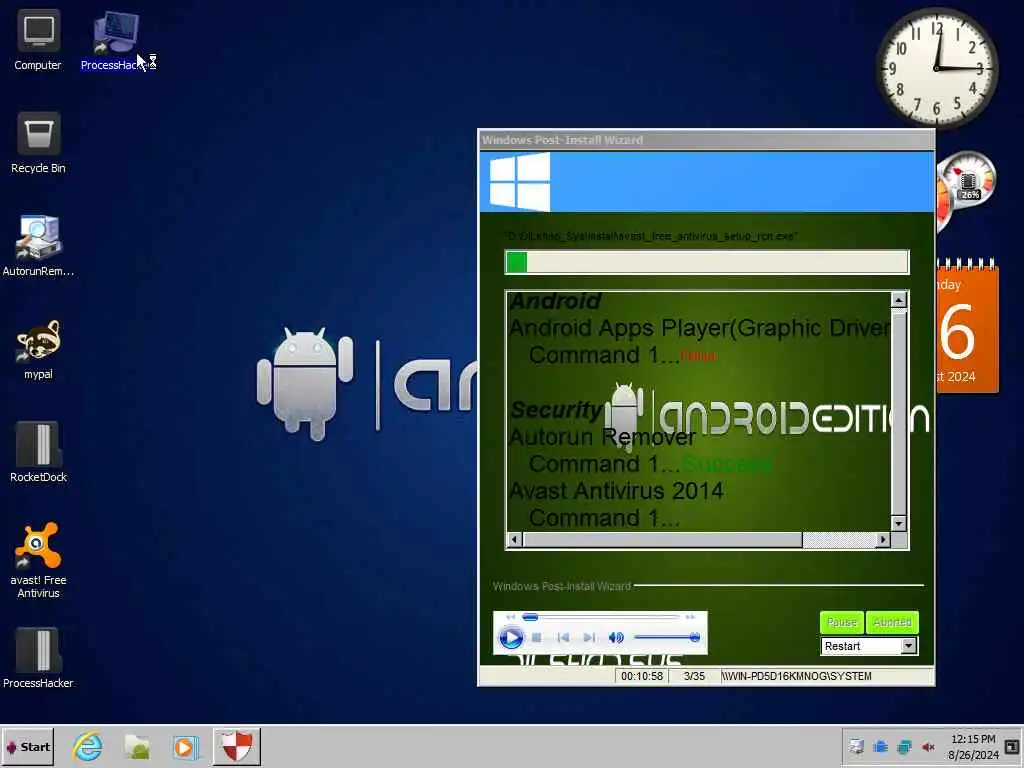This screenshot has height=768, width=1024.
Task: Click the Windows Post-Install Wizard title bar
Action: pyautogui.click(x=707, y=140)
